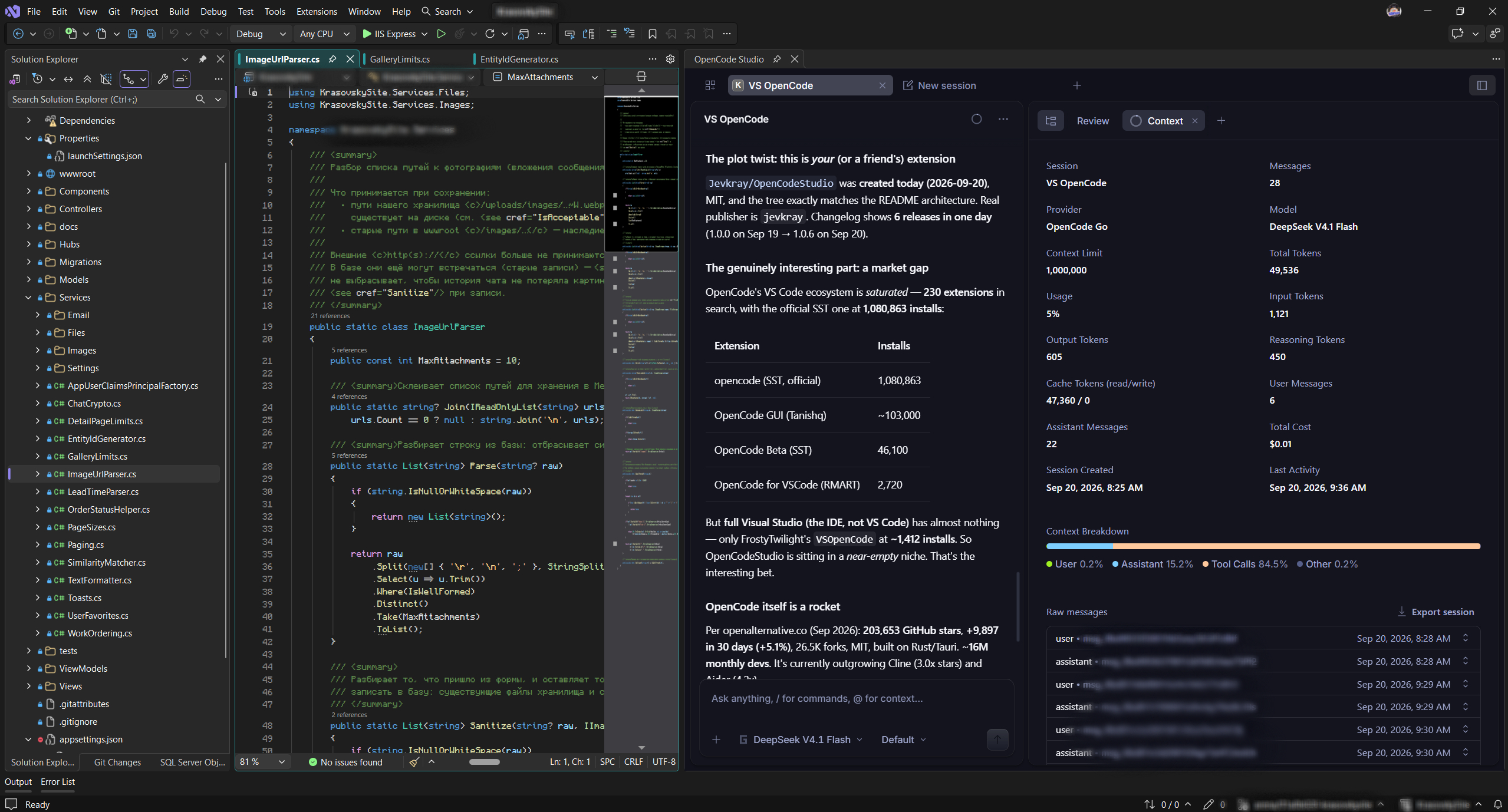Click the New session button
1508x812 pixels.
[x=940, y=85]
